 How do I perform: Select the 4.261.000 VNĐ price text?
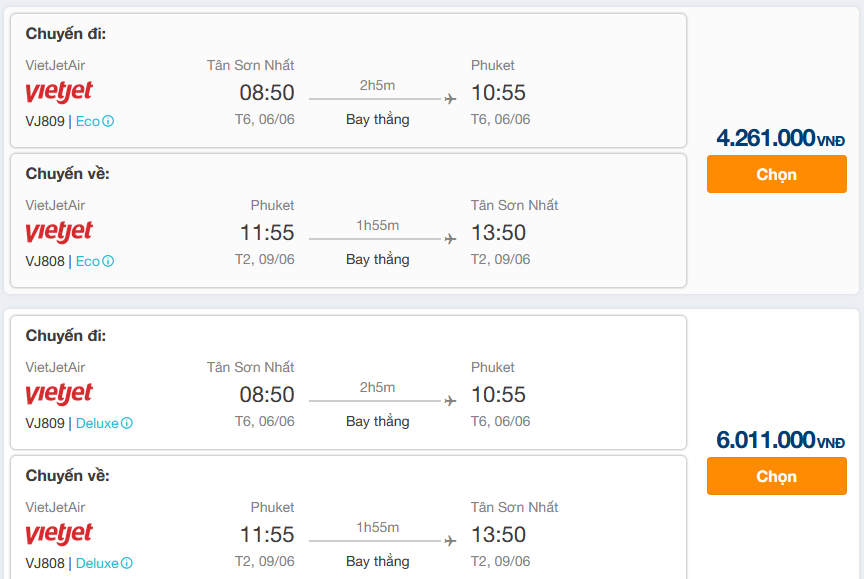(x=780, y=138)
